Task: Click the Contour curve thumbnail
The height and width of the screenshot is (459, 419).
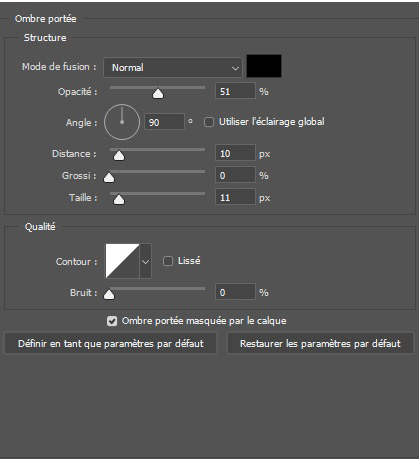Action: click(122, 261)
